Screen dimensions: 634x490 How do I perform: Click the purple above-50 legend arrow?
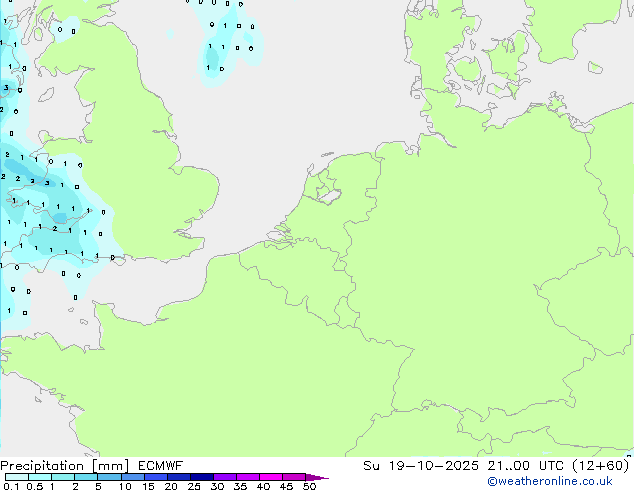[317, 478]
